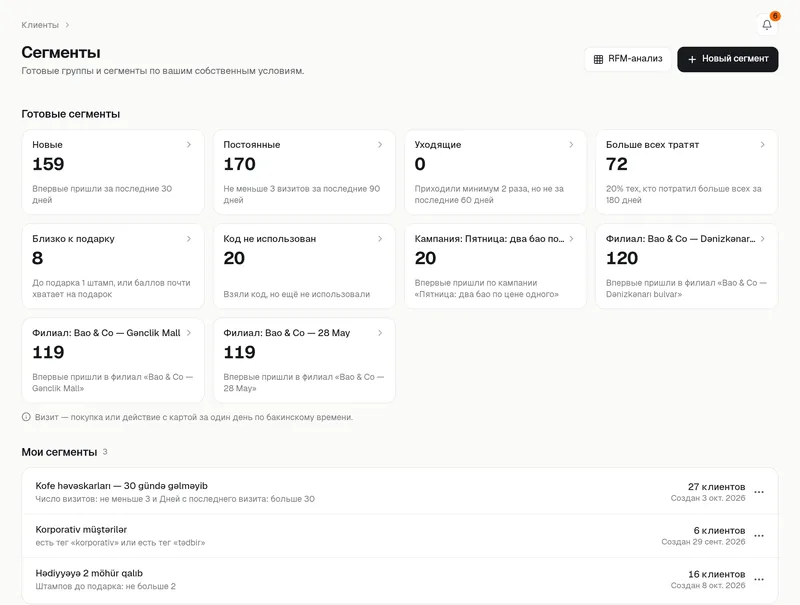Open the Hədiyyəyə 2 möhür qalıb row
The image size is (800, 605).
400,579
